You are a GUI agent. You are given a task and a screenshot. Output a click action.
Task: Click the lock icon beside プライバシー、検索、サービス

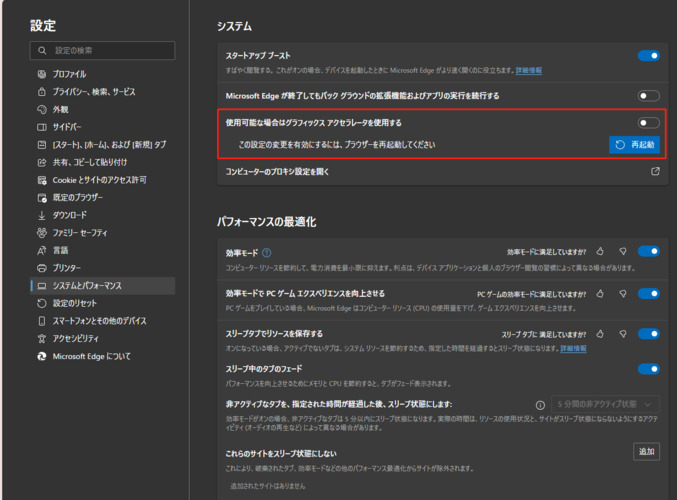point(41,92)
